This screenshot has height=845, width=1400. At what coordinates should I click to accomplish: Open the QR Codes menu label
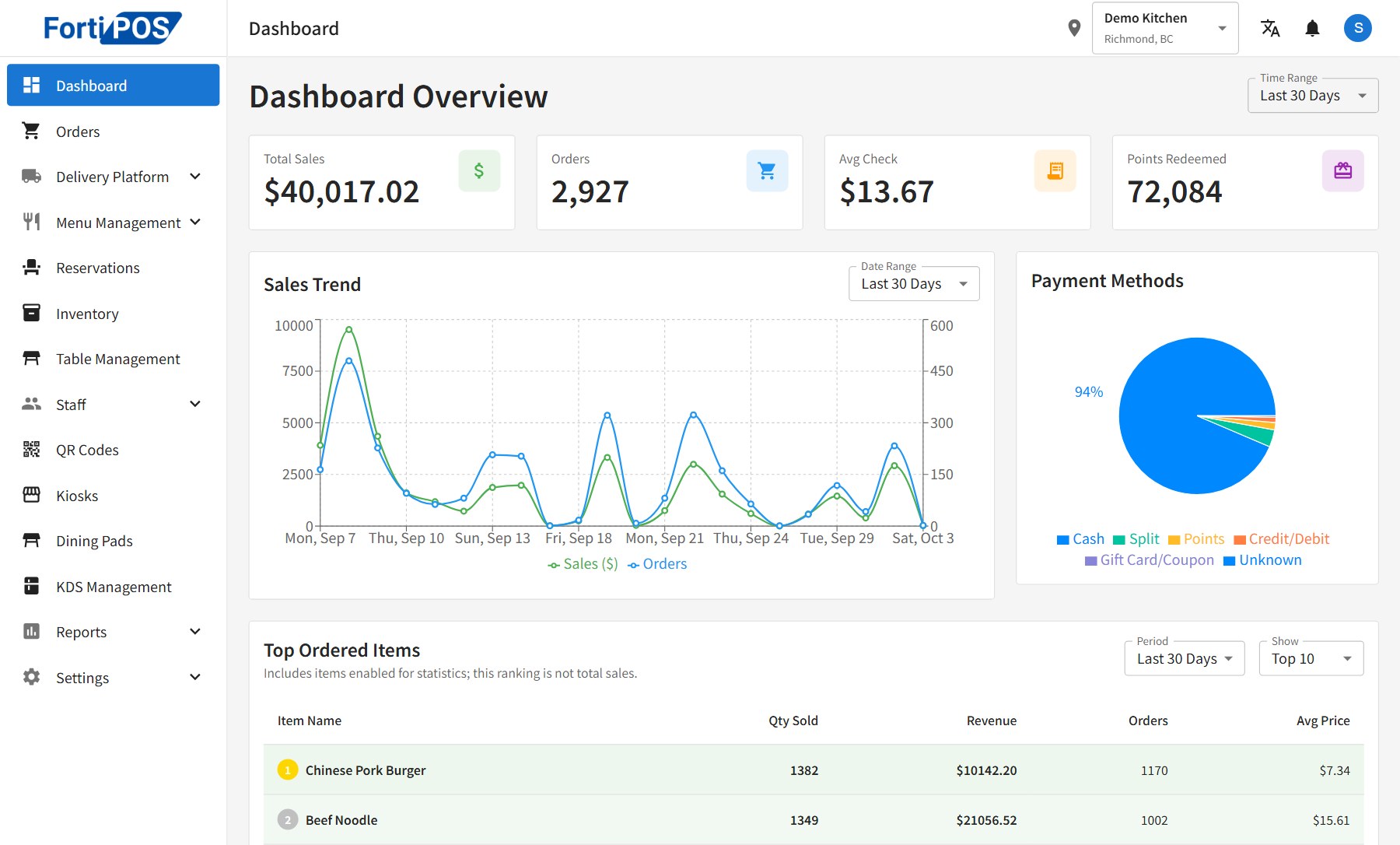point(87,450)
